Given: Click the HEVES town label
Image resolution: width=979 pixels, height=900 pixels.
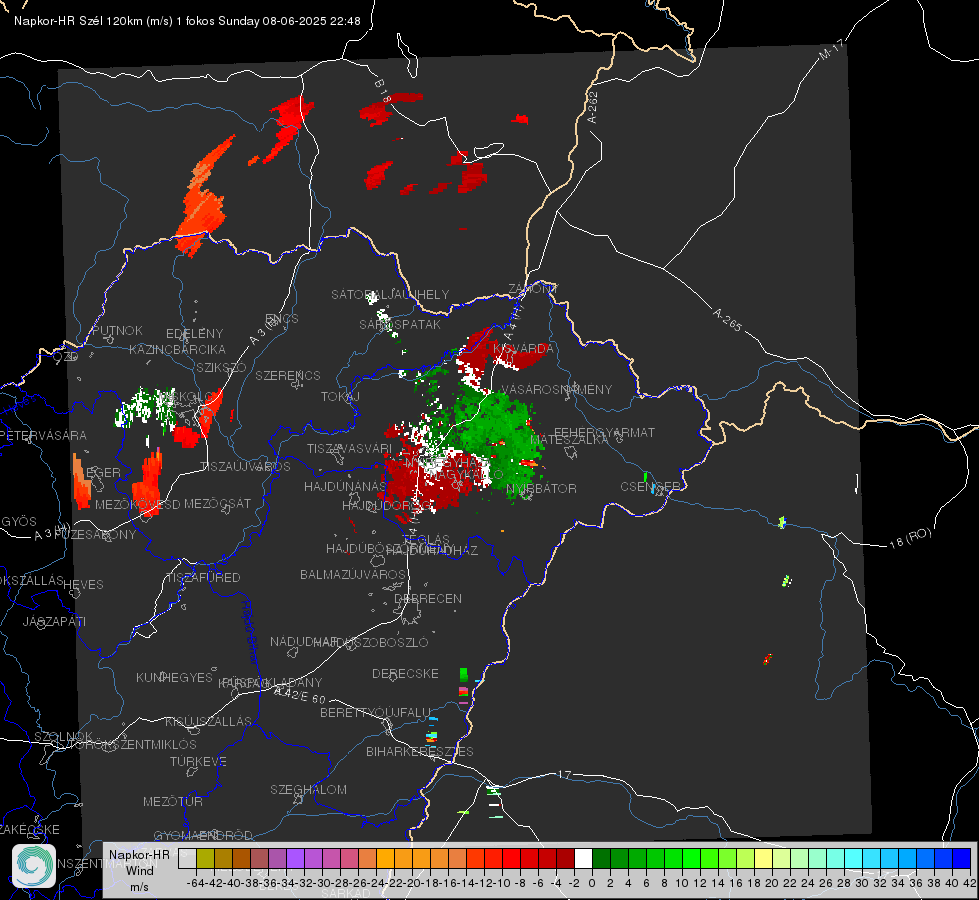Looking at the screenshot, I should click(83, 585).
